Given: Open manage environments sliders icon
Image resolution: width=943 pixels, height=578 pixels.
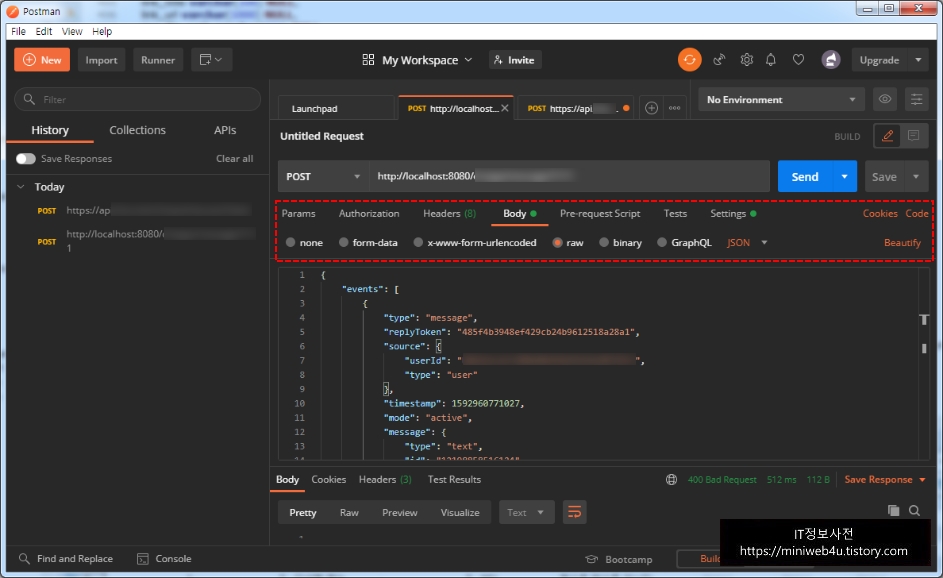Looking at the screenshot, I should [916, 99].
